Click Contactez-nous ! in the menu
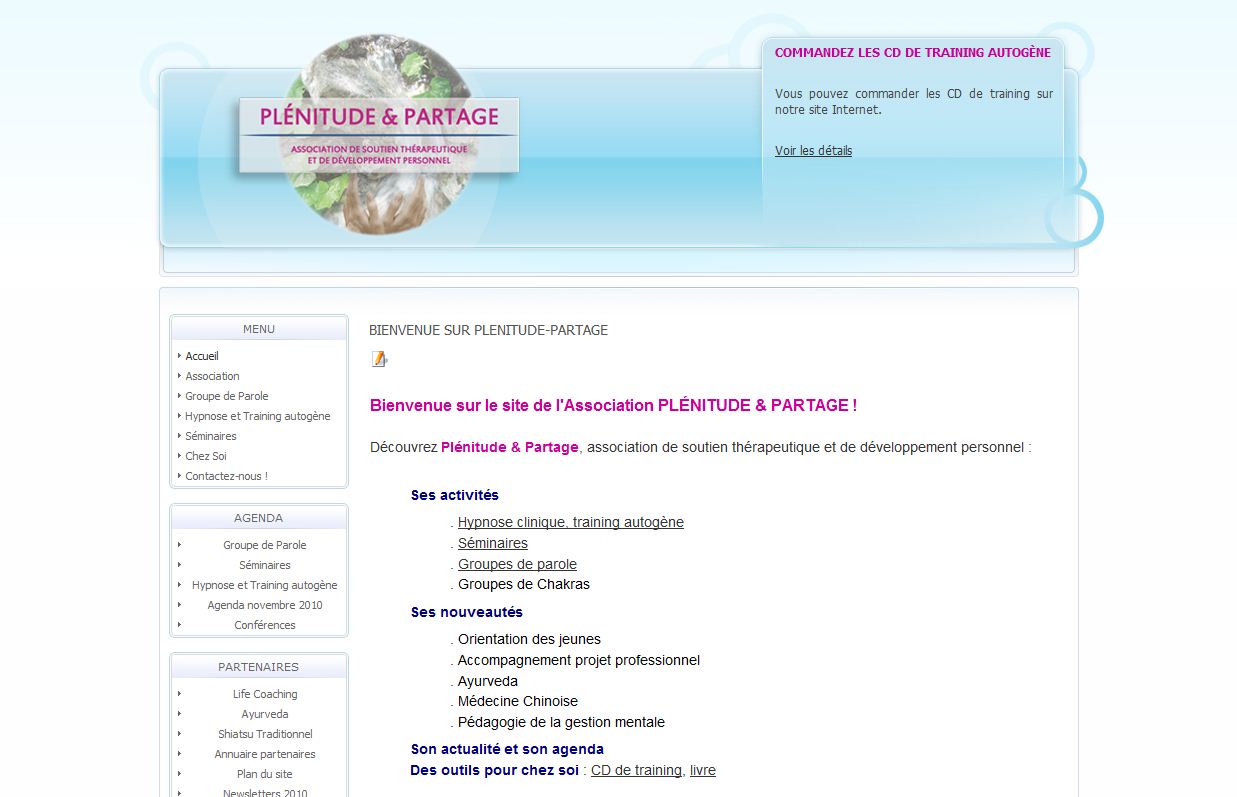This screenshot has width=1237, height=797. coord(227,476)
